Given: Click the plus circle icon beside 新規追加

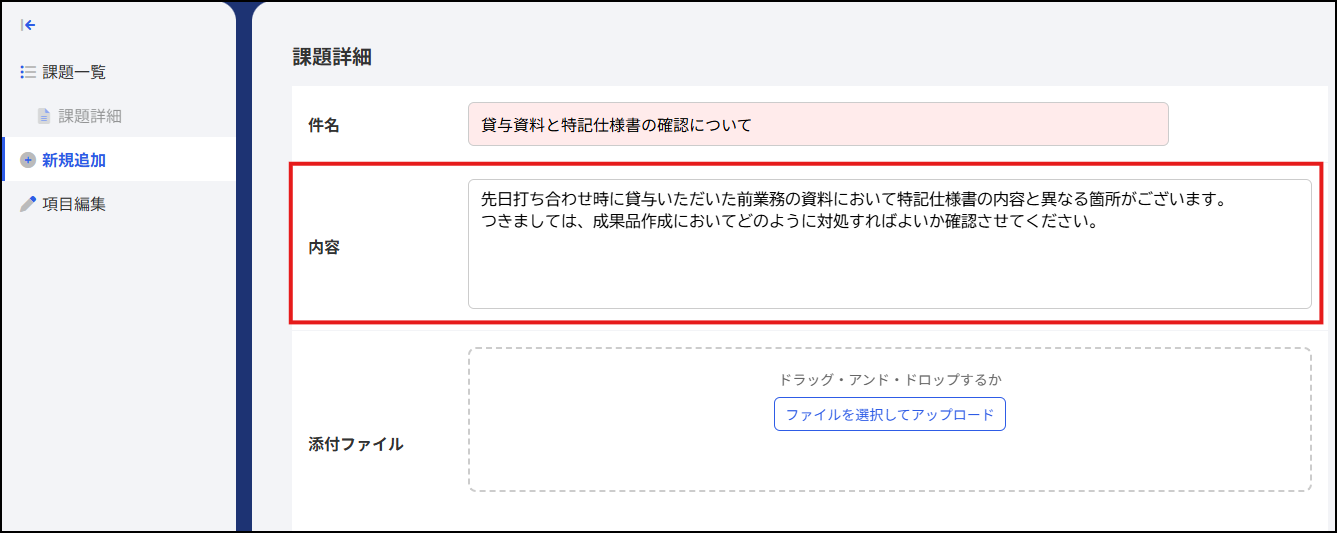Looking at the screenshot, I should point(28,160).
